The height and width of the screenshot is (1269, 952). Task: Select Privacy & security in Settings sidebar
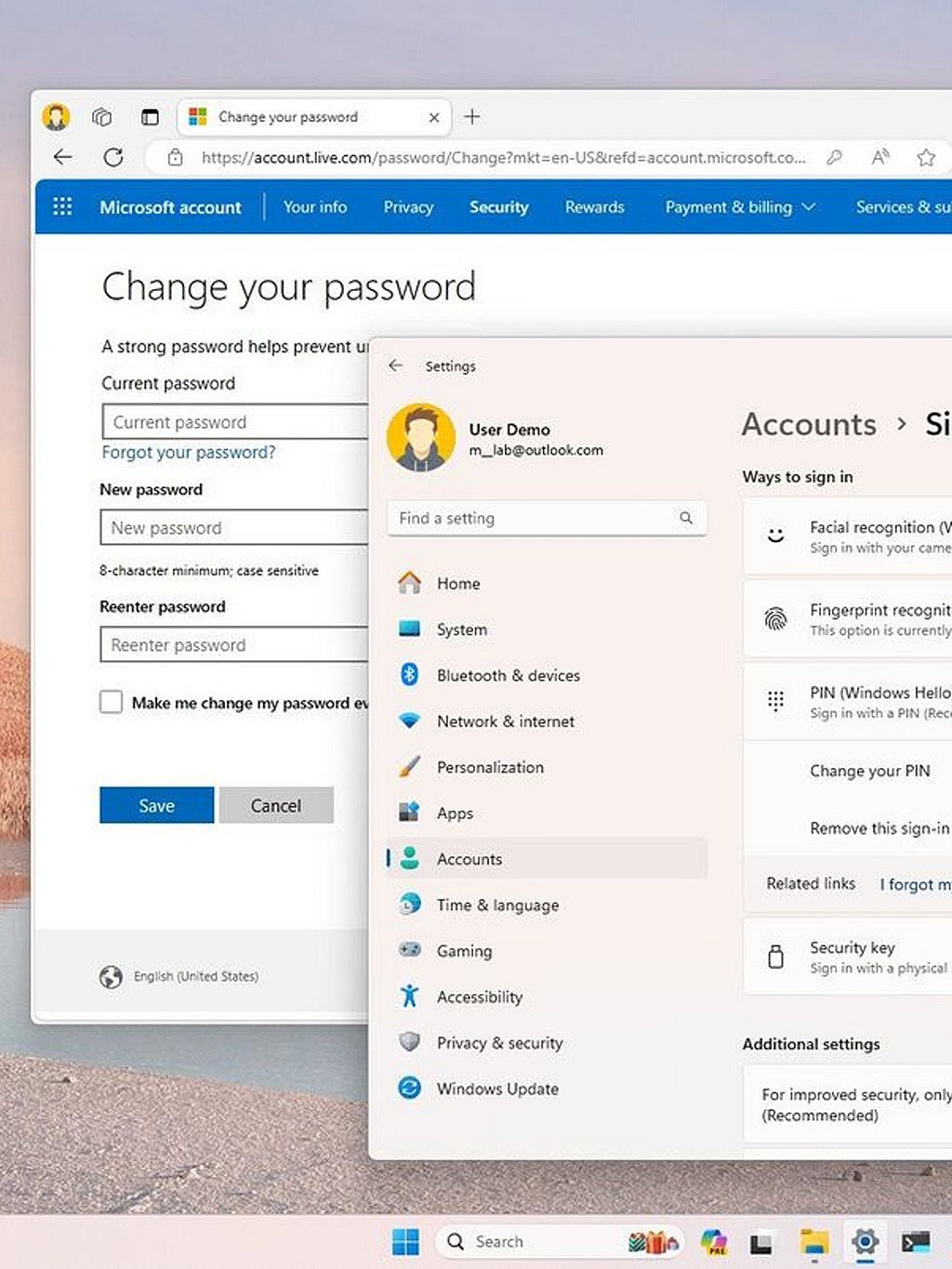coord(499,1043)
